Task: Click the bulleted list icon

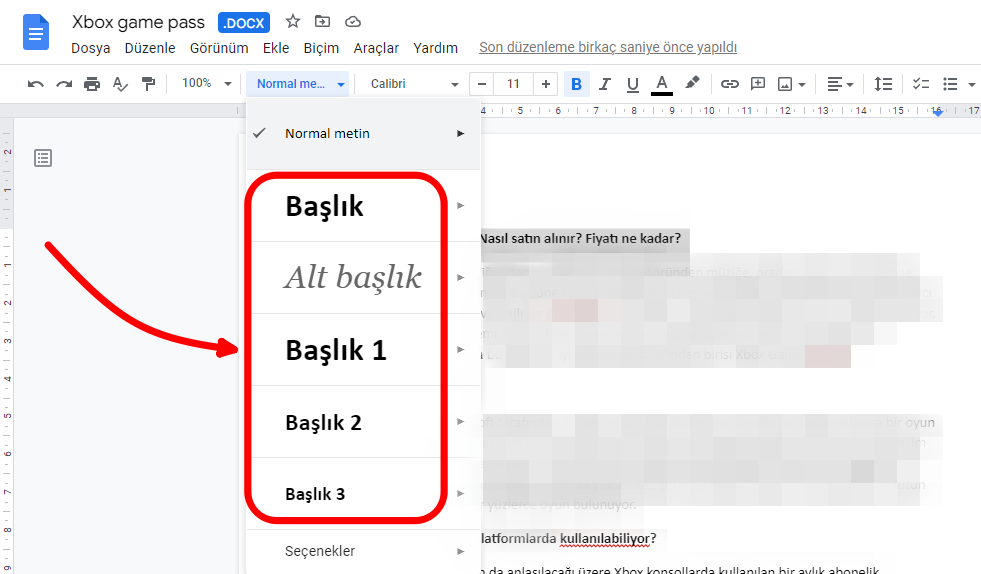Action: coord(950,84)
